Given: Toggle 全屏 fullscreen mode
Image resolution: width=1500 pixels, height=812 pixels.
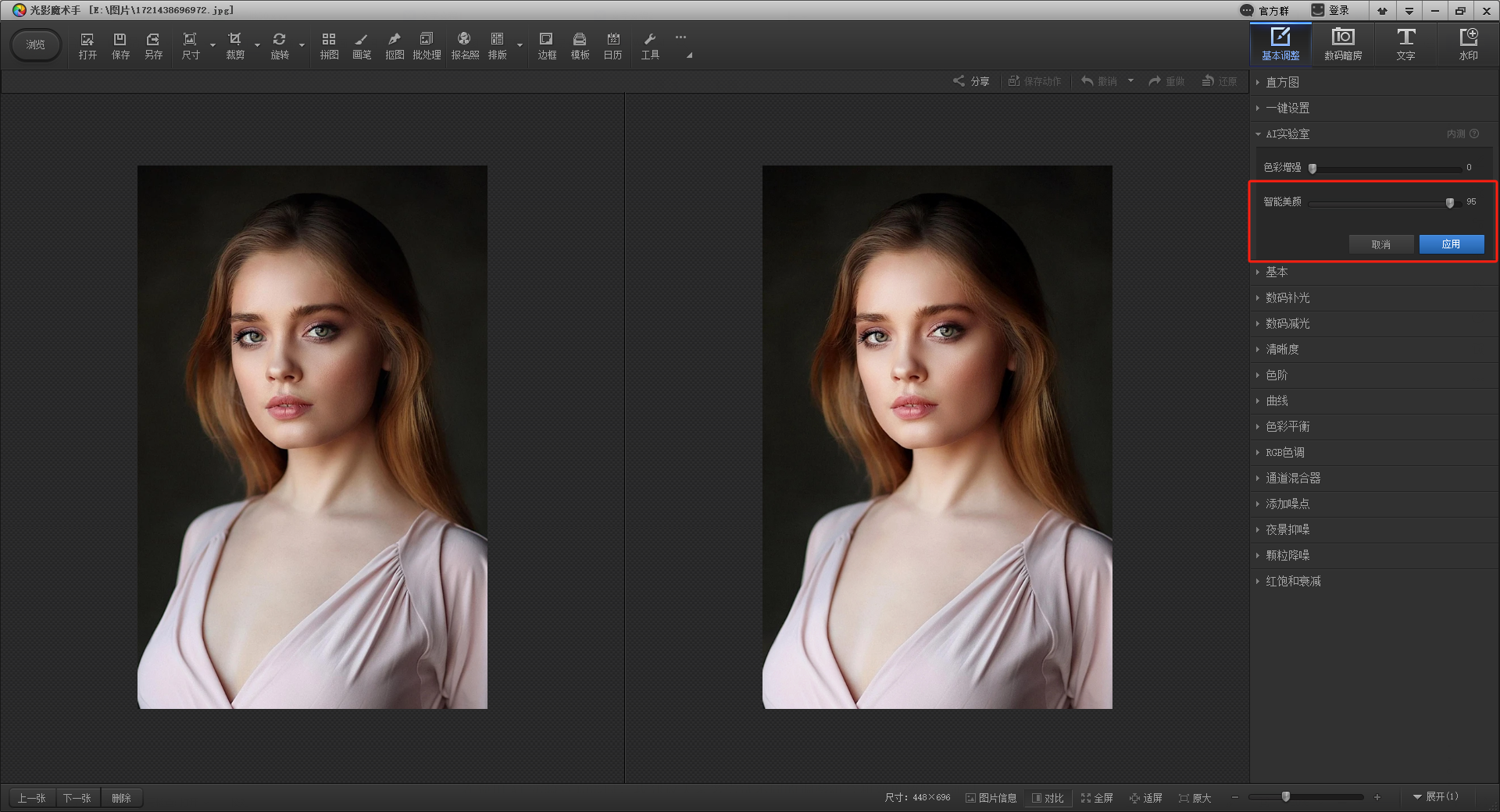Looking at the screenshot, I should [x=1097, y=798].
